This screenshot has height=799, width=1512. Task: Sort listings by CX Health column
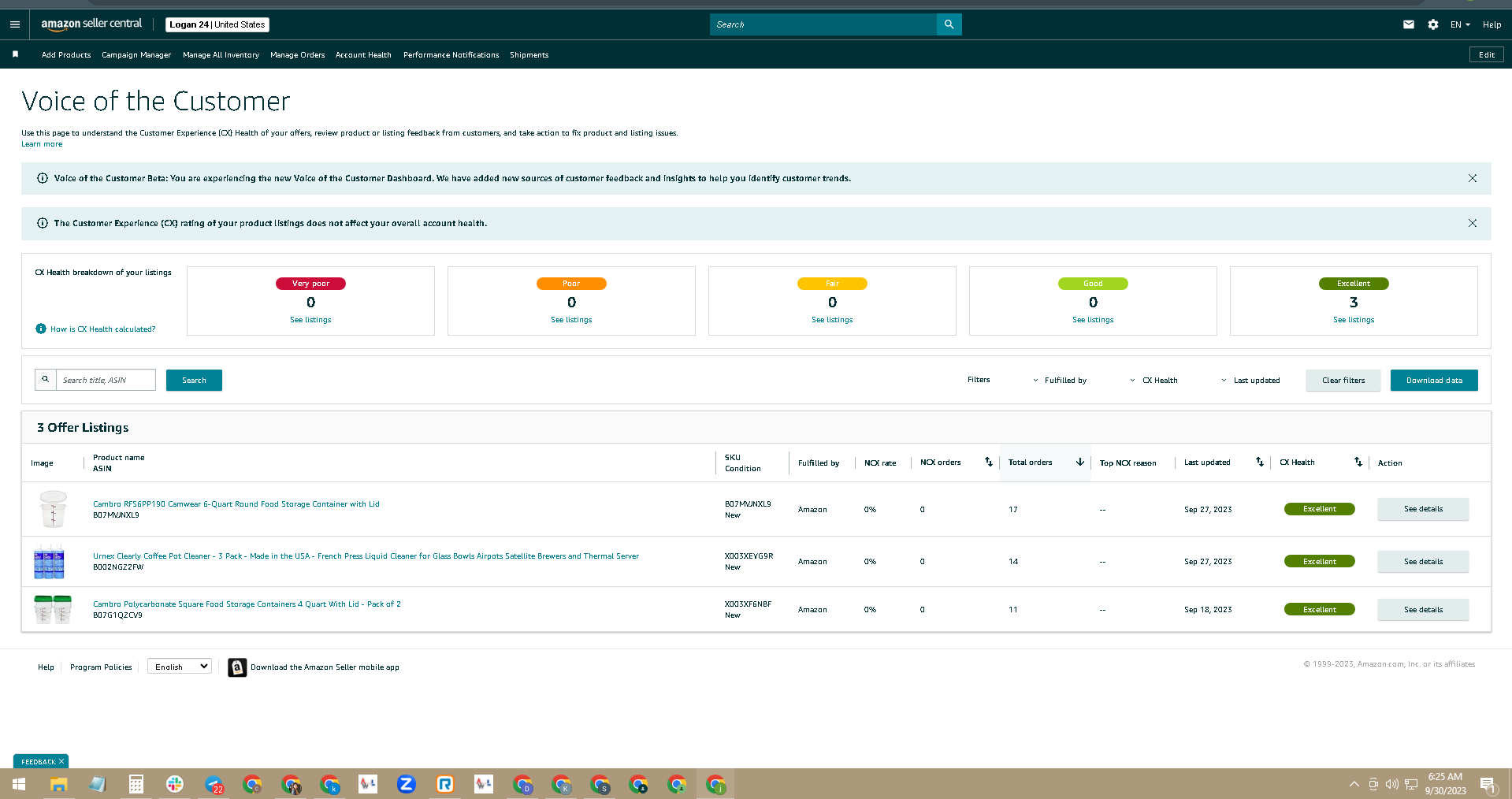click(1358, 463)
